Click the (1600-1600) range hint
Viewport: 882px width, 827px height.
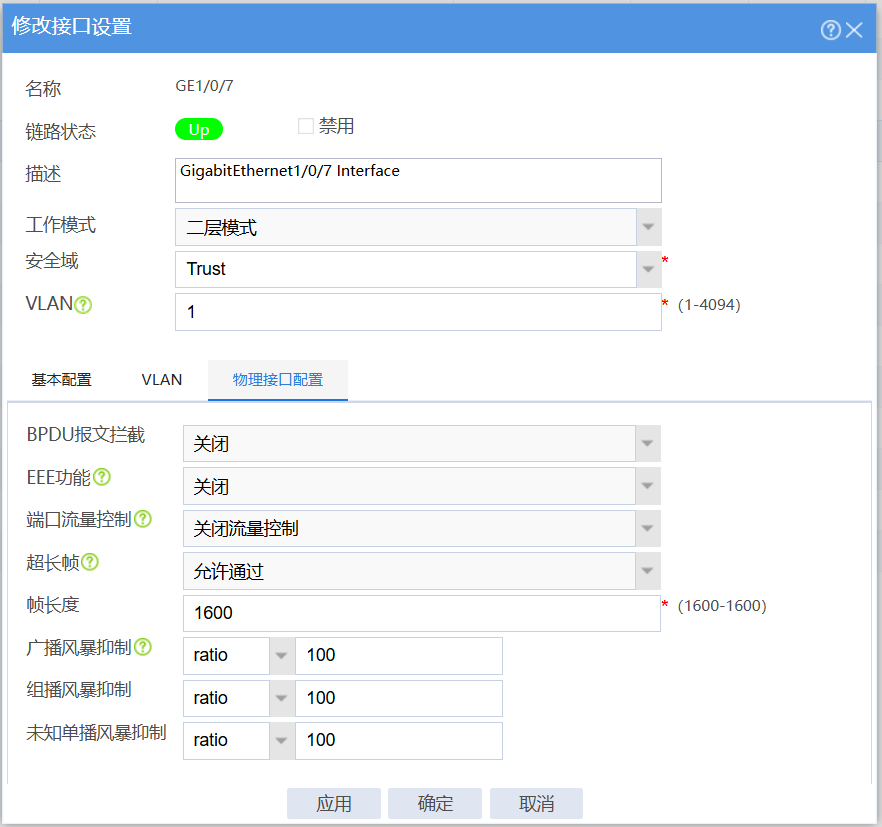(722, 606)
